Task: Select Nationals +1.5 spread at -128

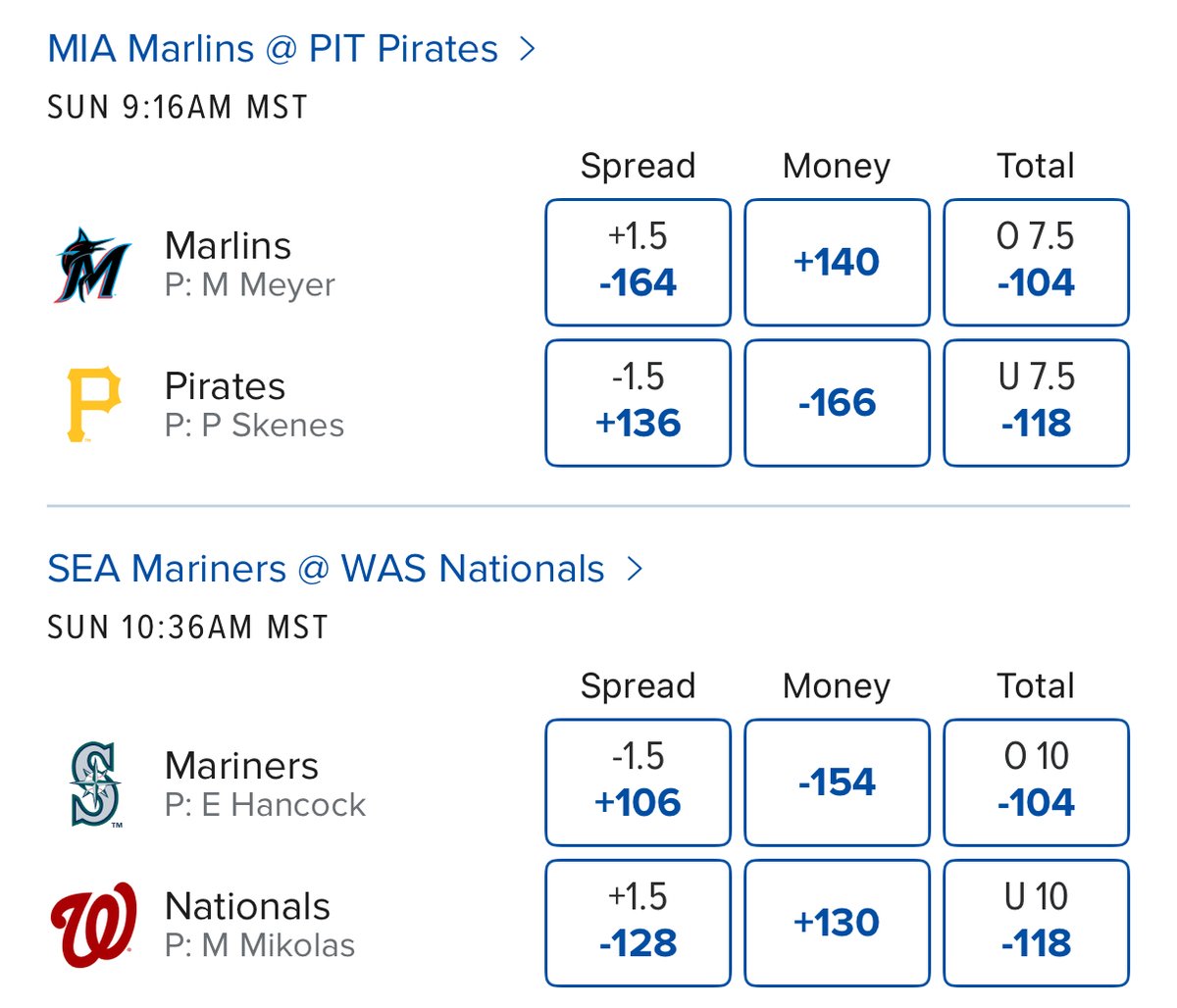Action: (x=638, y=923)
